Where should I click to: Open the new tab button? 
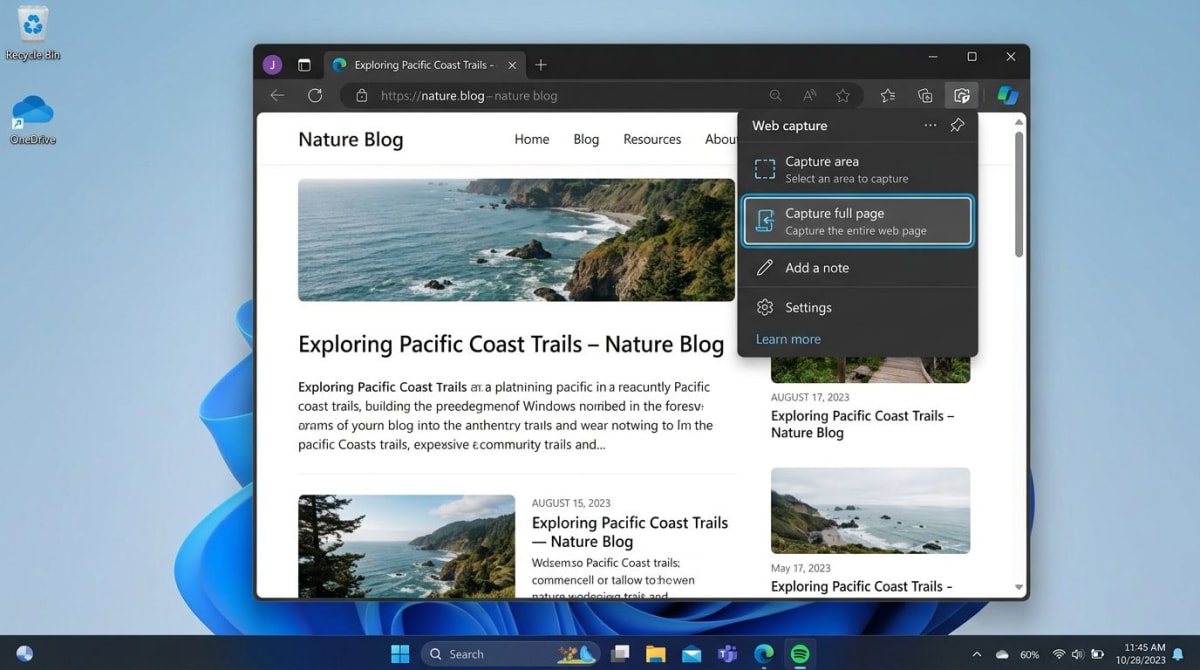coord(541,64)
